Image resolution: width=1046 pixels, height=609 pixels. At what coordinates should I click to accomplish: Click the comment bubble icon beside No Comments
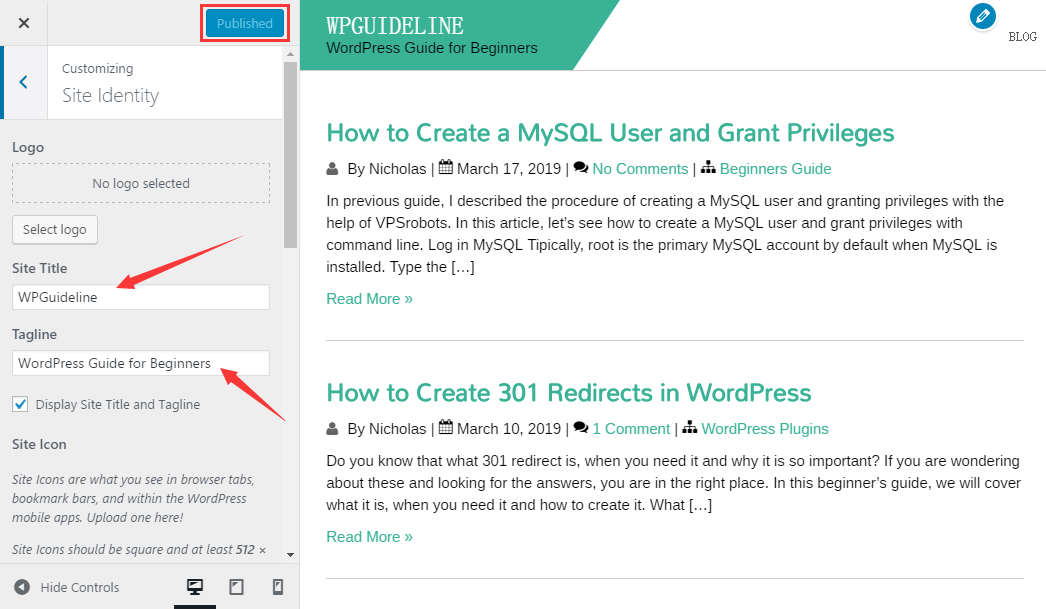581,168
